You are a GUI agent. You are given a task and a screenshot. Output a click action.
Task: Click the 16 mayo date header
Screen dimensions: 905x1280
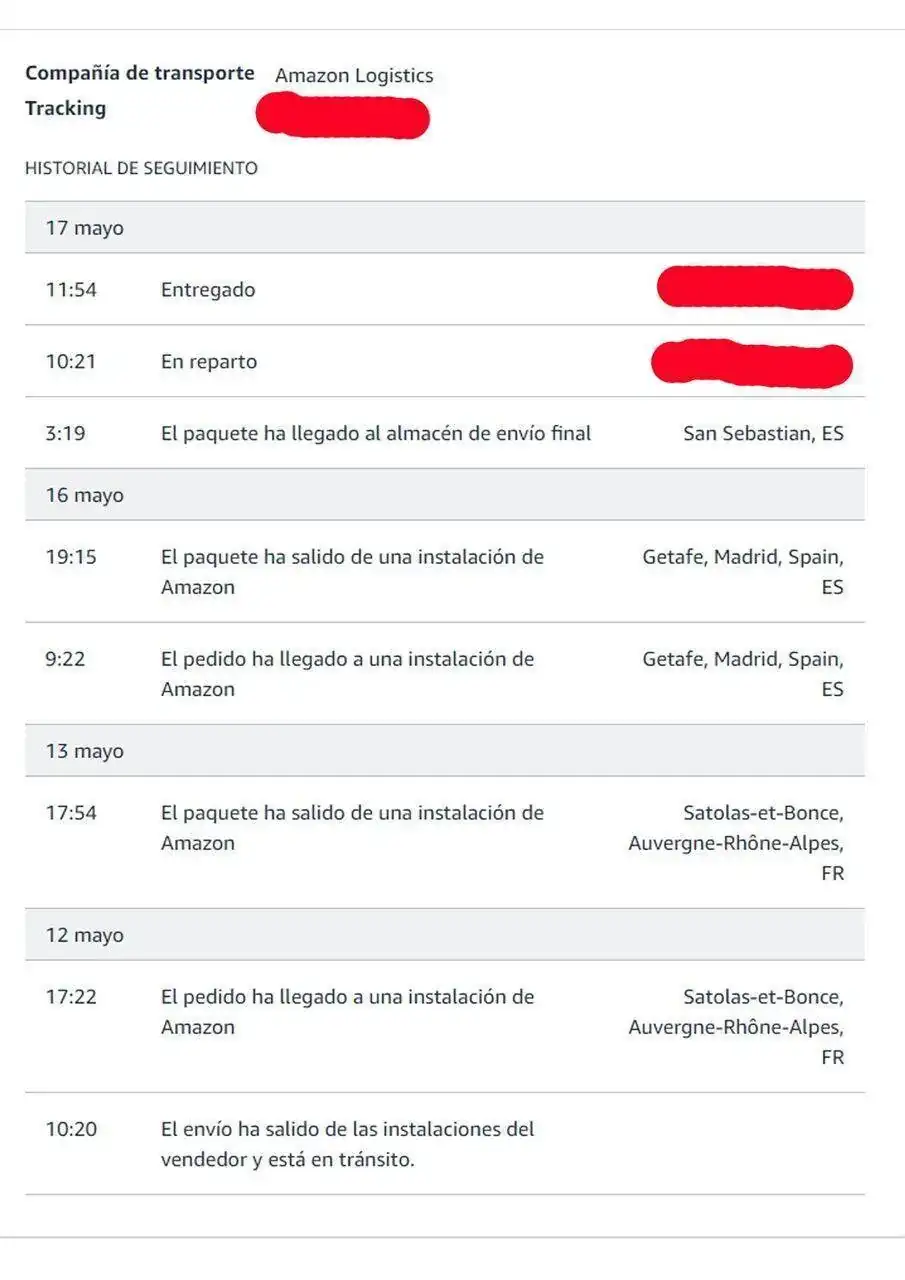point(85,495)
